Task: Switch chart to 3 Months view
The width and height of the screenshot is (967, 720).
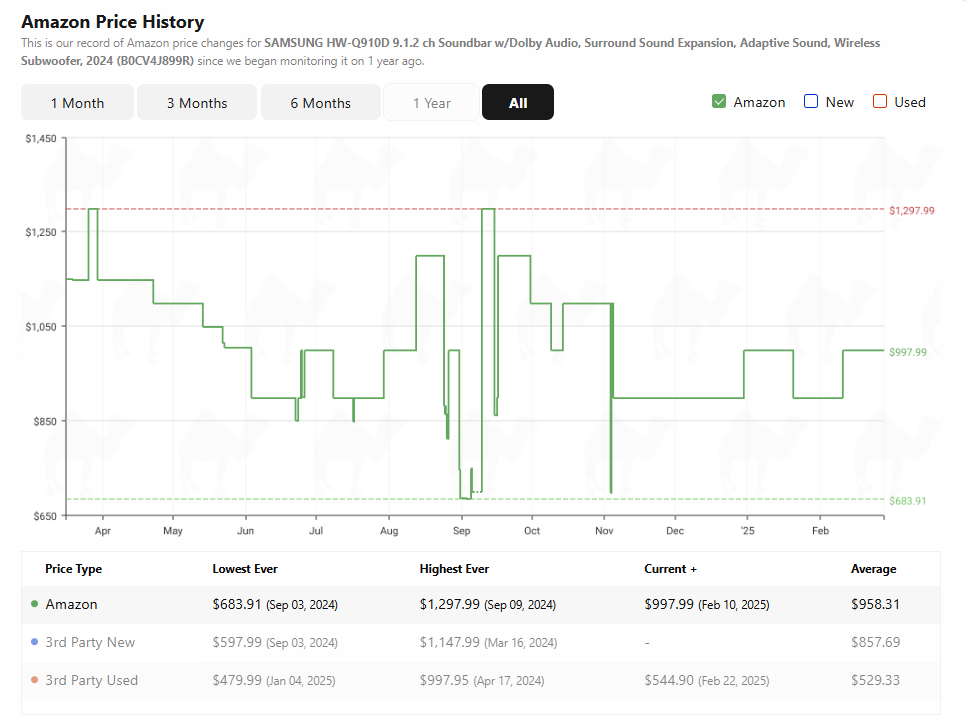Action: (x=197, y=102)
